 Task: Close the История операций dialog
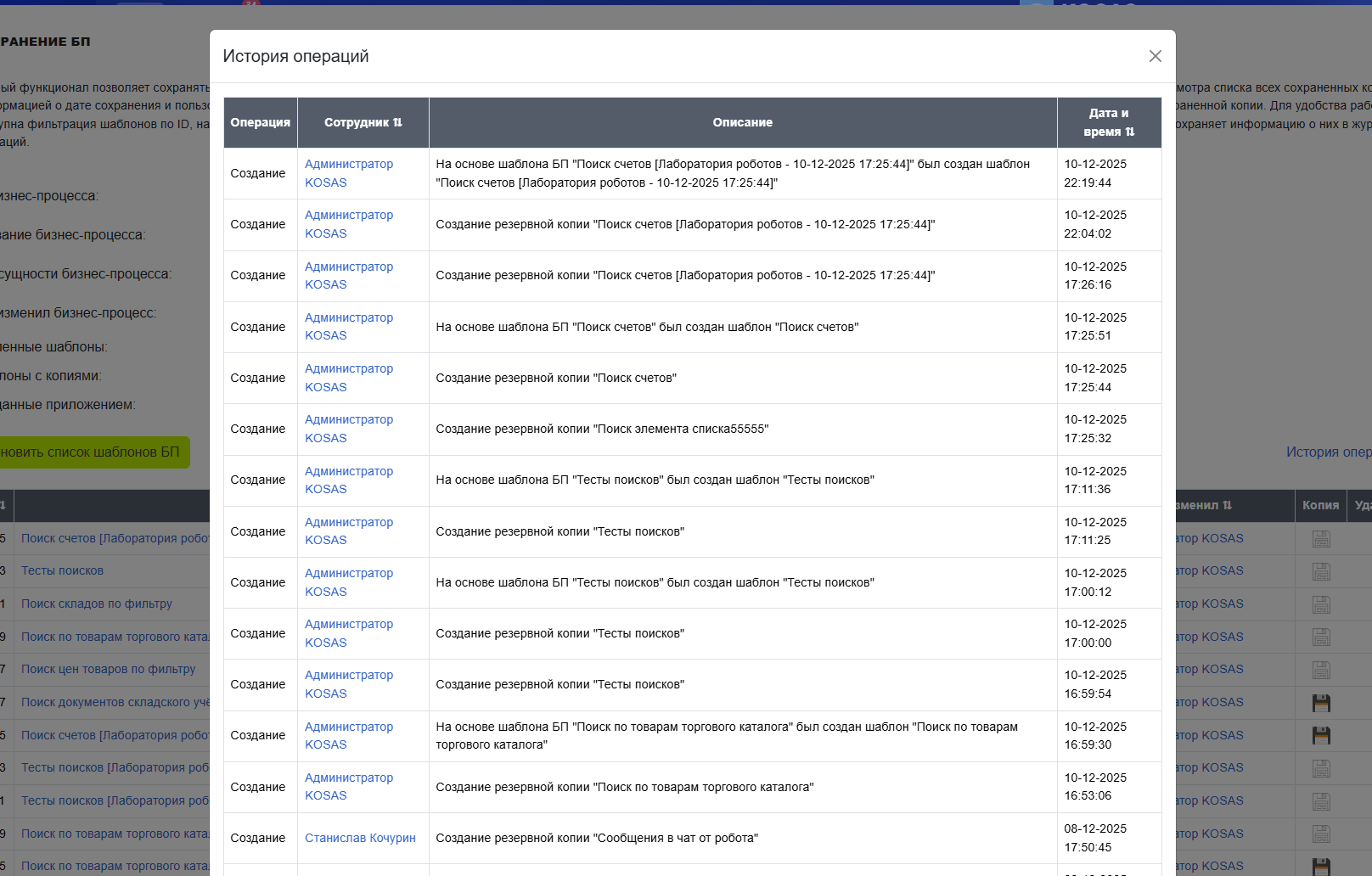pos(1155,56)
